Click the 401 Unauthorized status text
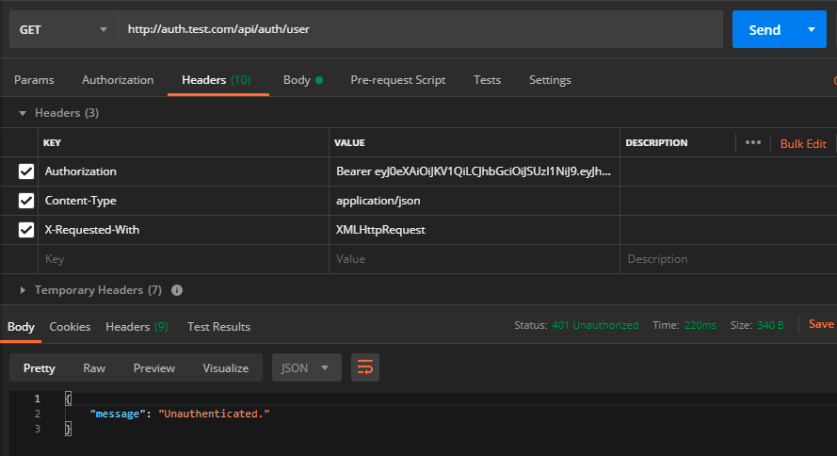Viewport: 837px width, 456px height. pyautogui.click(x=595, y=325)
